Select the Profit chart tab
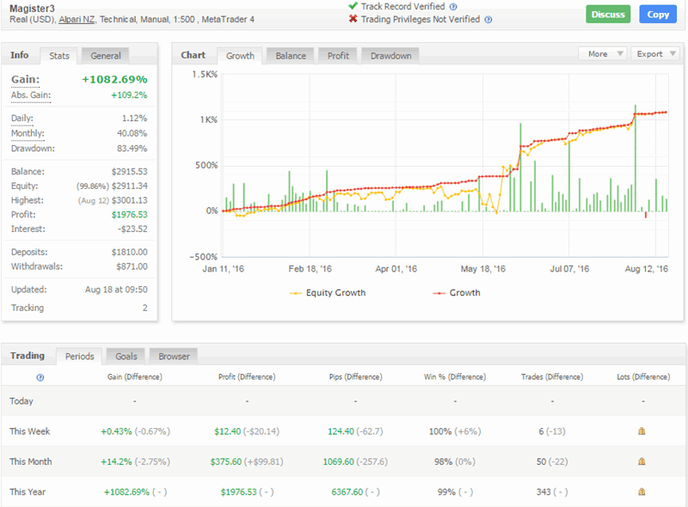The height and width of the screenshot is (507, 688). pos(338,56)
